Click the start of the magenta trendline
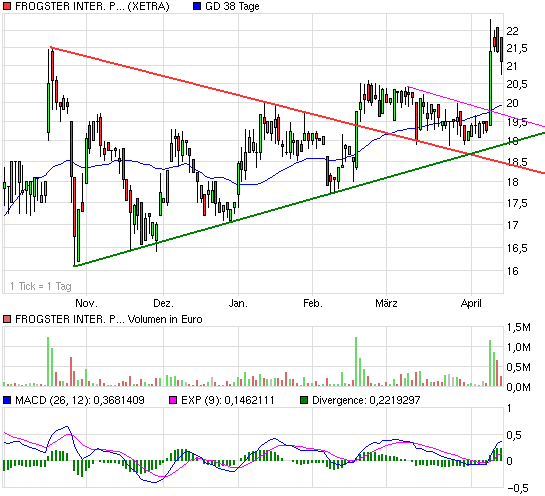Viewport: 545px width, 496px height. pyautogui.click(x=408, y=87)
